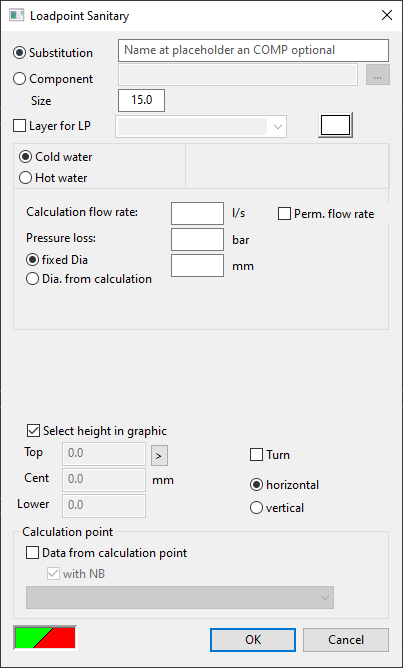Viewport: 403px width, 668px height.
Task: Enable Data from calculation point
Action: click(x=107, y=553)
